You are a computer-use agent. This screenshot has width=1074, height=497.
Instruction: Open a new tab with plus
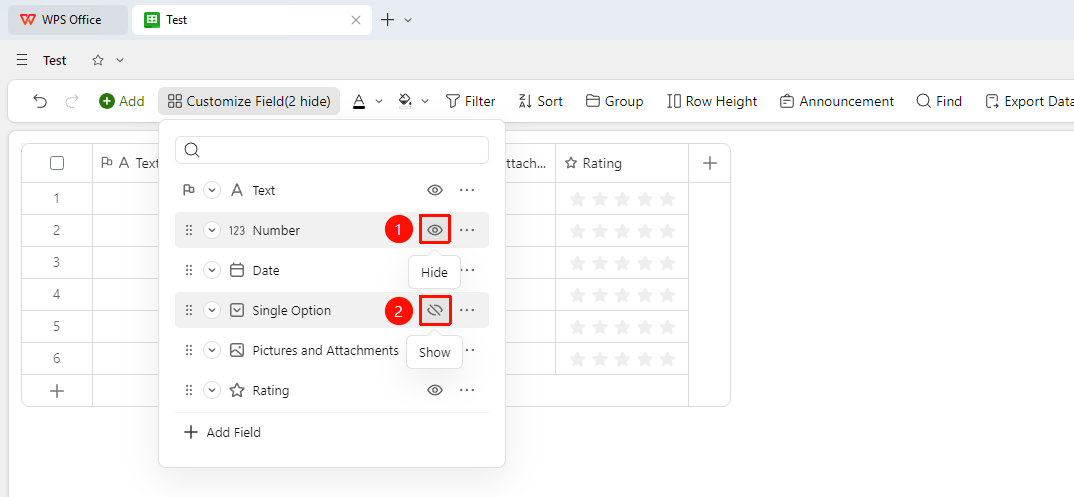click(x=388, y=20)
